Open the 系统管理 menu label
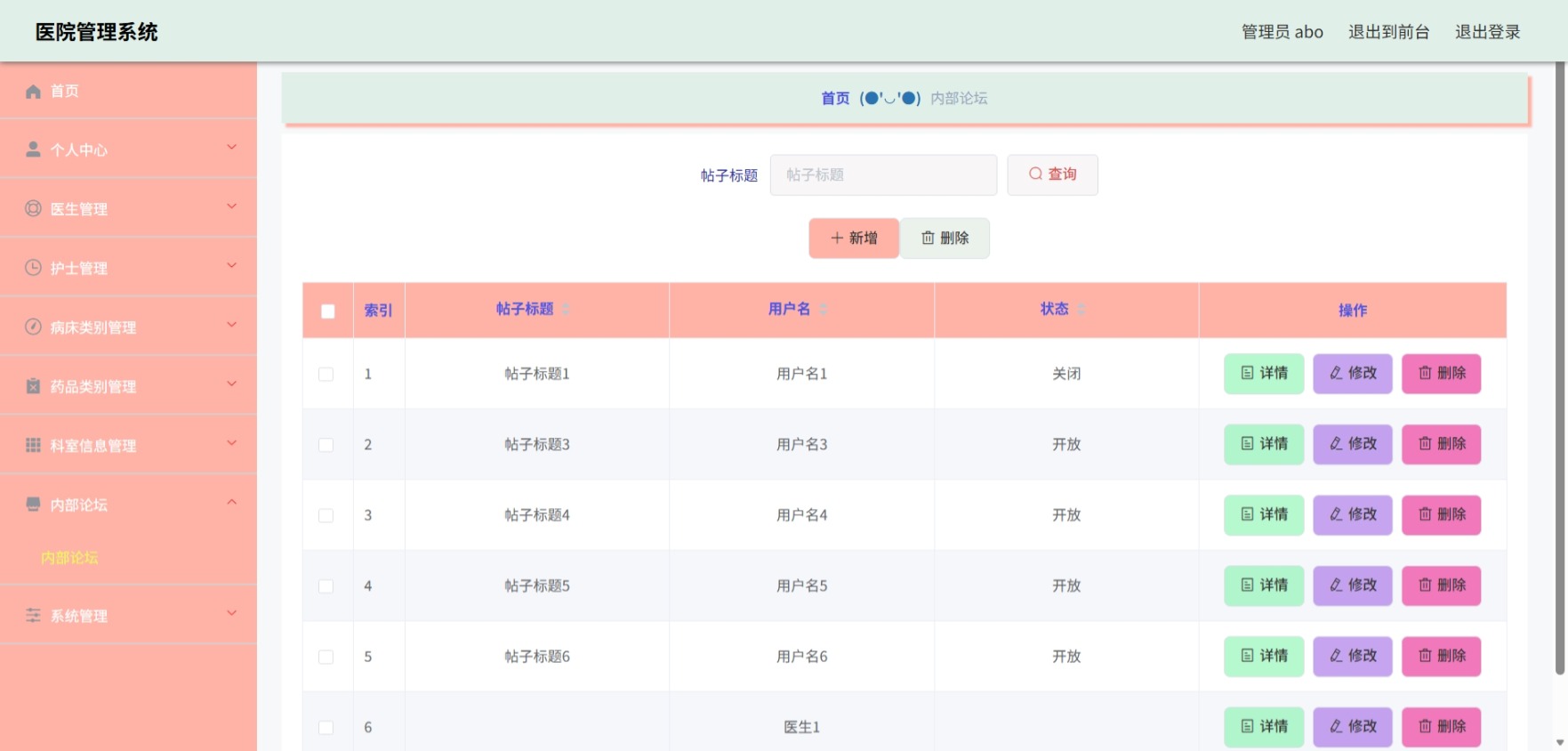 pos(79,616)
